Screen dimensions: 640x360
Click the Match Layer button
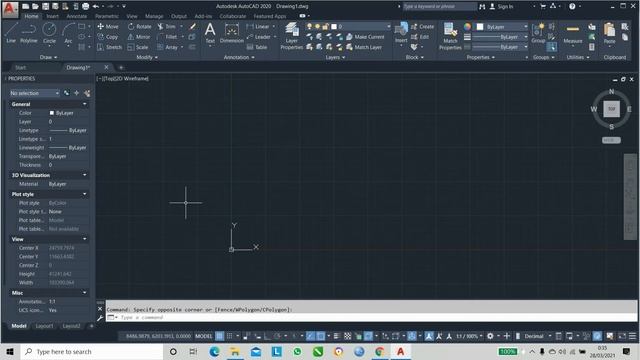click(x=364, y=47)
